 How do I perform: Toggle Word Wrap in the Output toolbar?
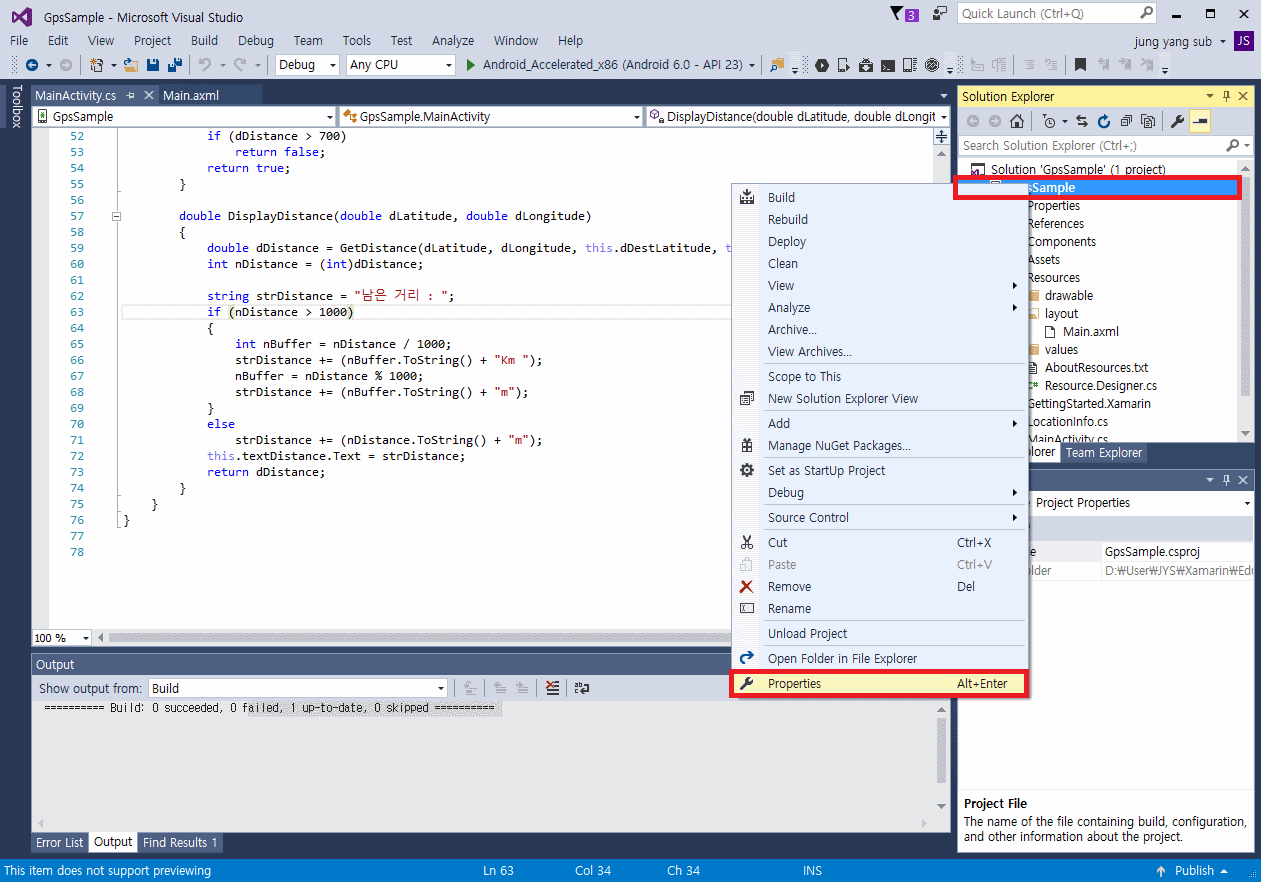(x=582, y=688)
